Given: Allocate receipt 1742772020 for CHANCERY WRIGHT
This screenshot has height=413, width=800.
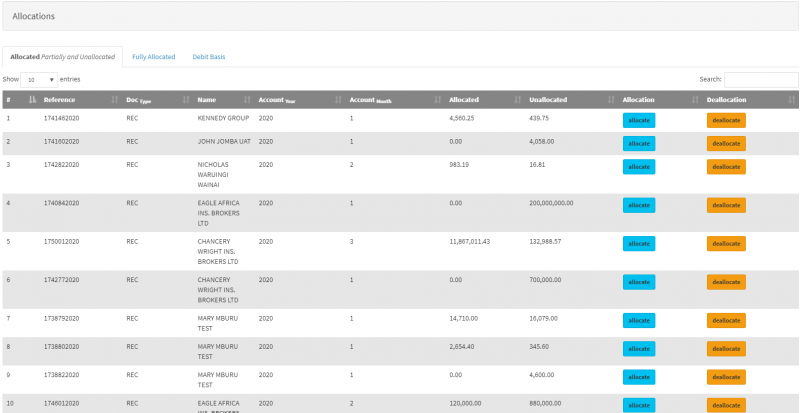Looking at the screenshot, I should pyautogui.click(x=639, y=282).
